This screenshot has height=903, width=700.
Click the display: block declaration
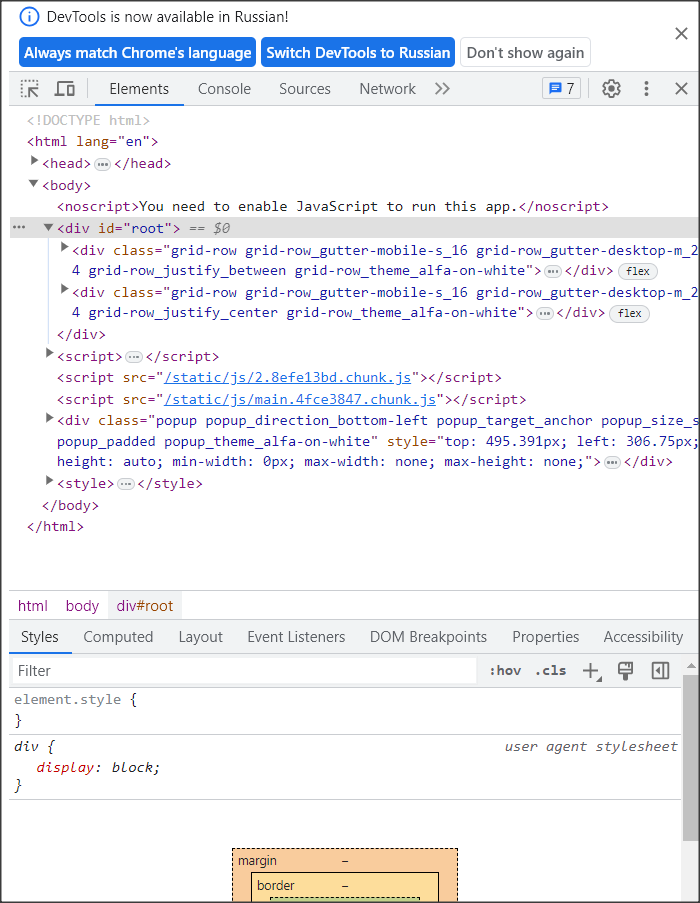point(98,768)
